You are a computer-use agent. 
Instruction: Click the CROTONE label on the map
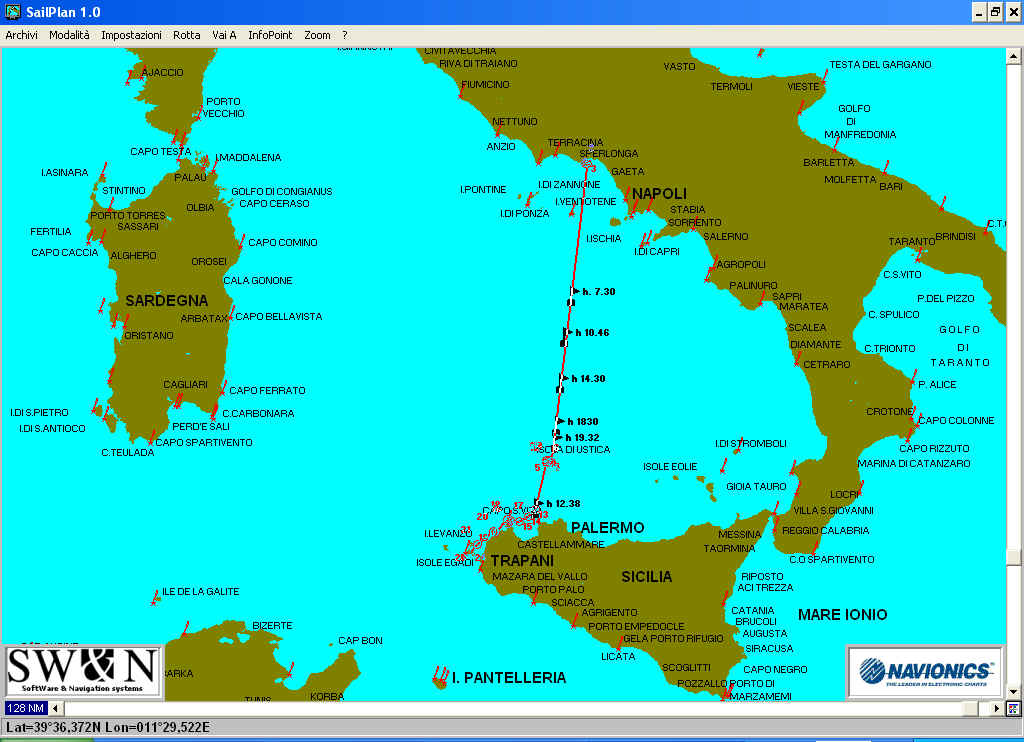click(x=889, y=412)
